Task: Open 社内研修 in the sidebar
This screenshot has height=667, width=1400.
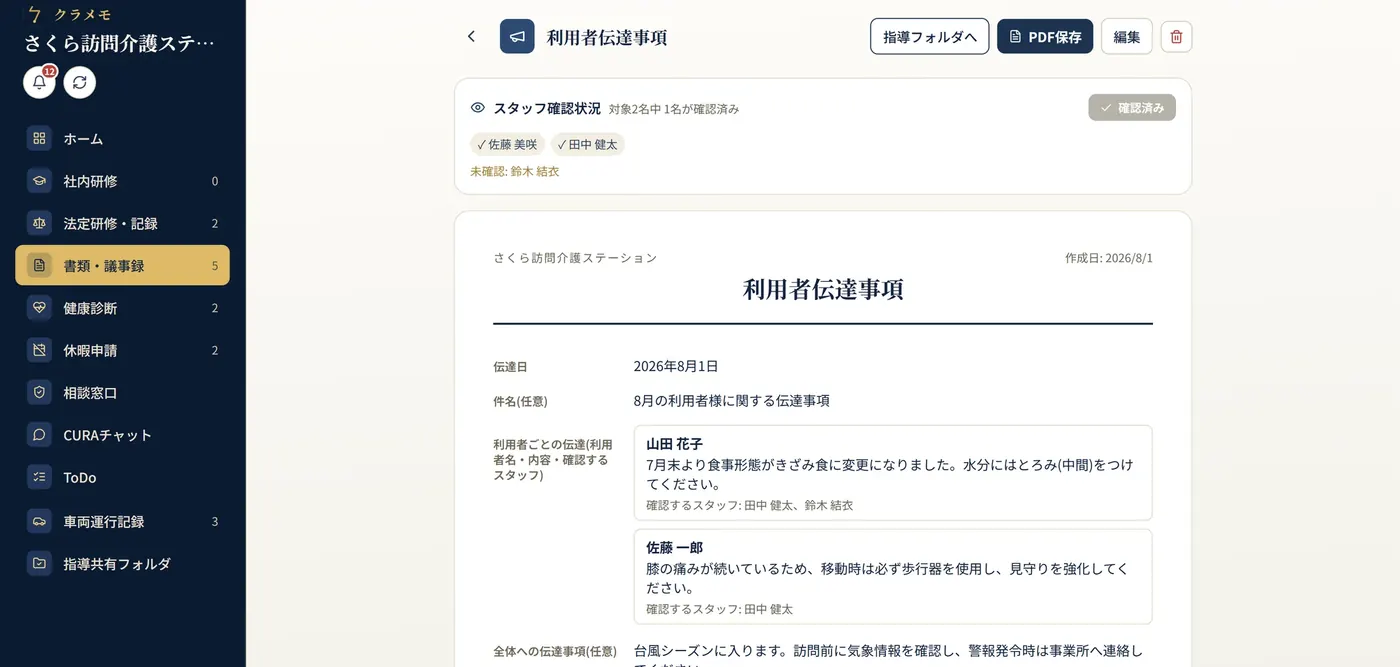Action: click(x=122, y=181)
